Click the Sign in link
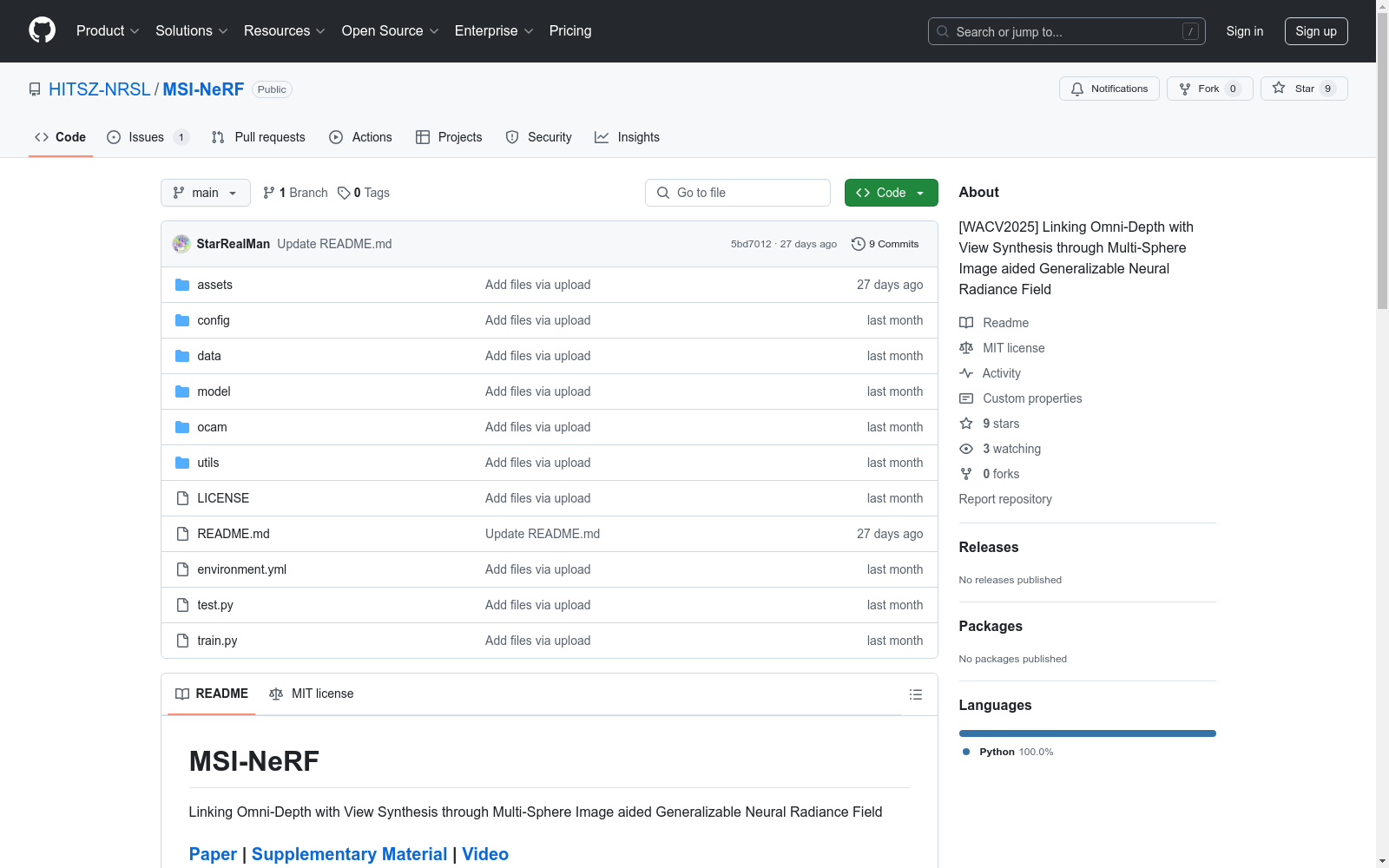 (1244, 31)
